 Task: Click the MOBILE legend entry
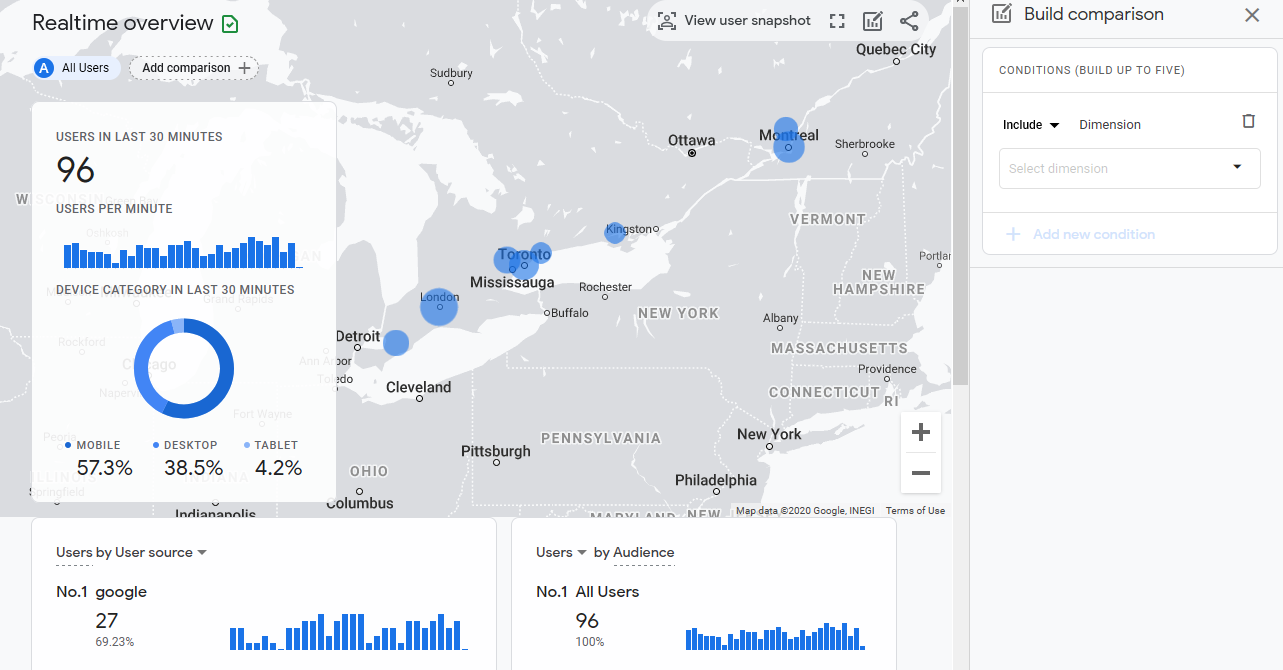click(x=92, y=445)
